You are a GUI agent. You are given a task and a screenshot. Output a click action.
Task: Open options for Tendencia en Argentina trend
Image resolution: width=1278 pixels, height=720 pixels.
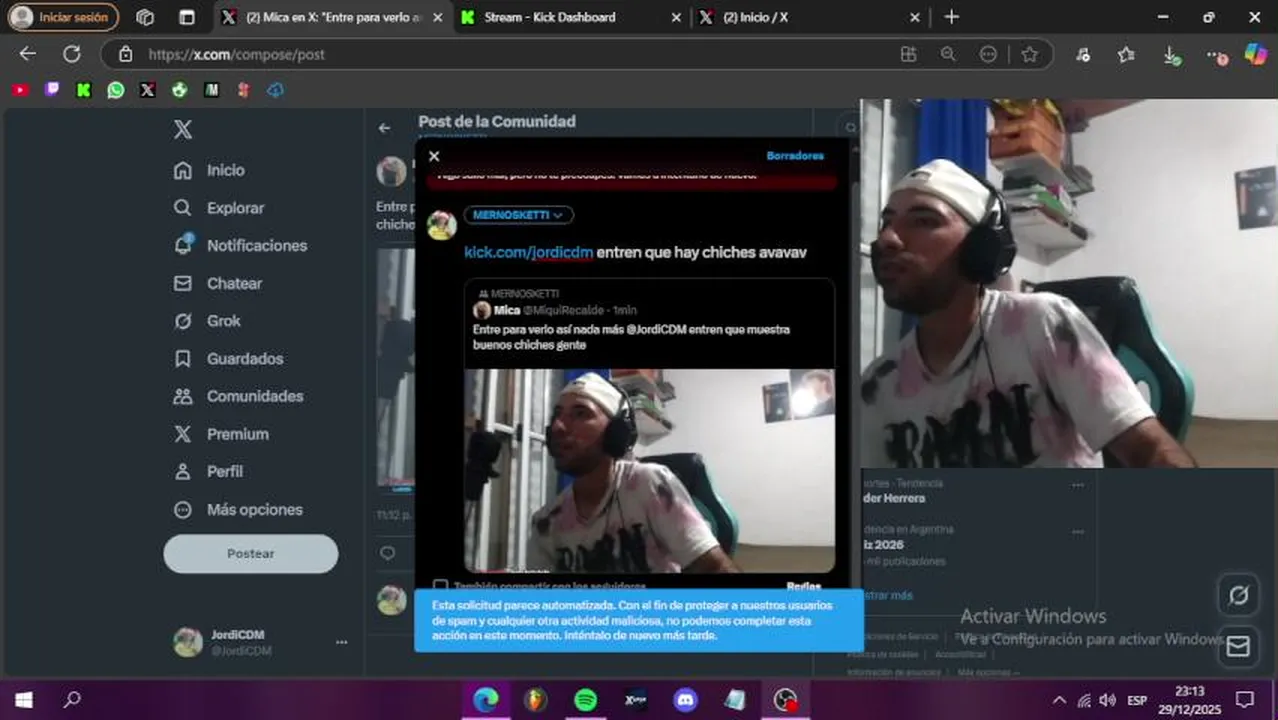[1078, 531]
